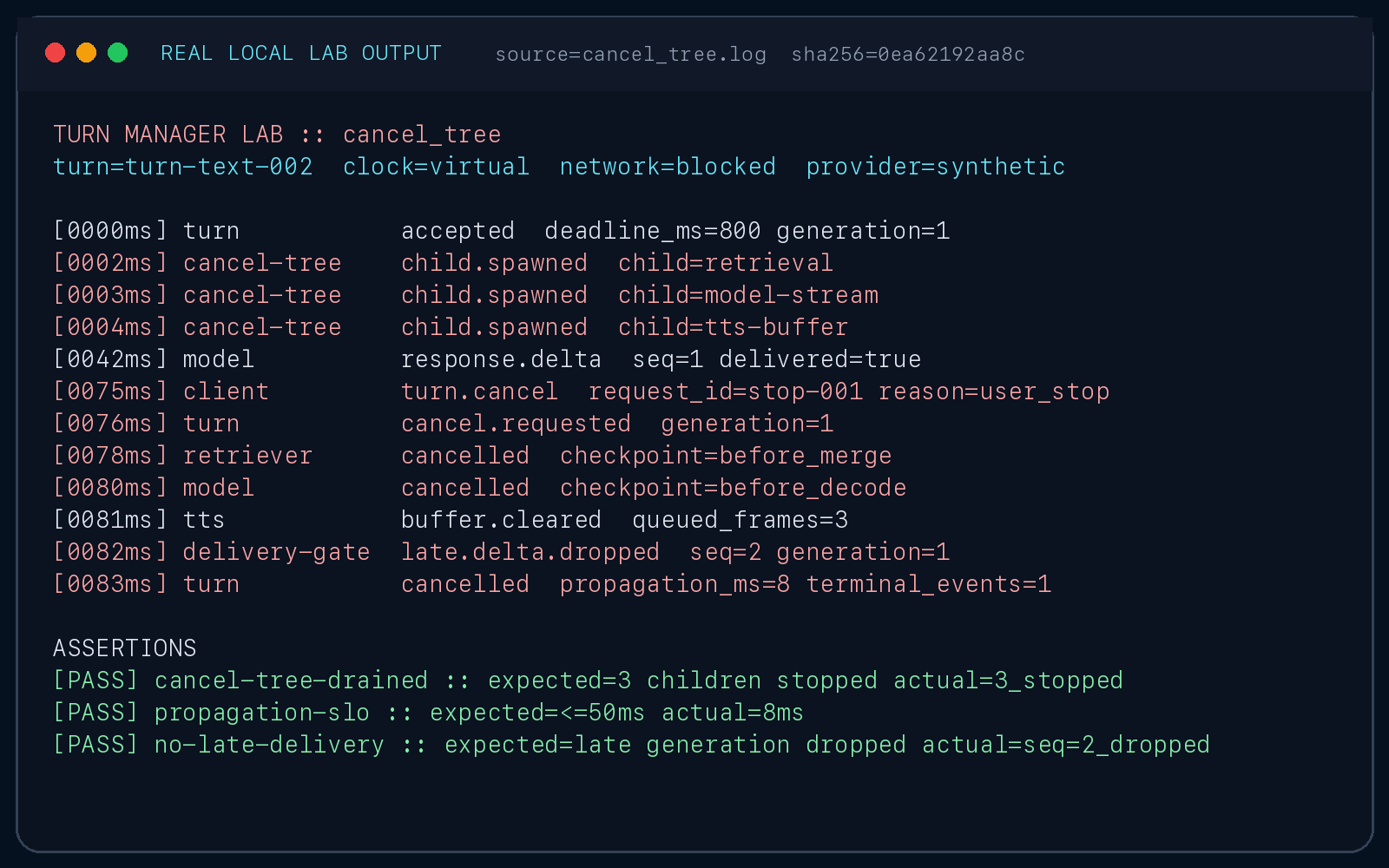The height and width of the screenshot is (868, 1389).
Task: Click the propagation-slo PASS assertion
Action: (x=429, y=713)
